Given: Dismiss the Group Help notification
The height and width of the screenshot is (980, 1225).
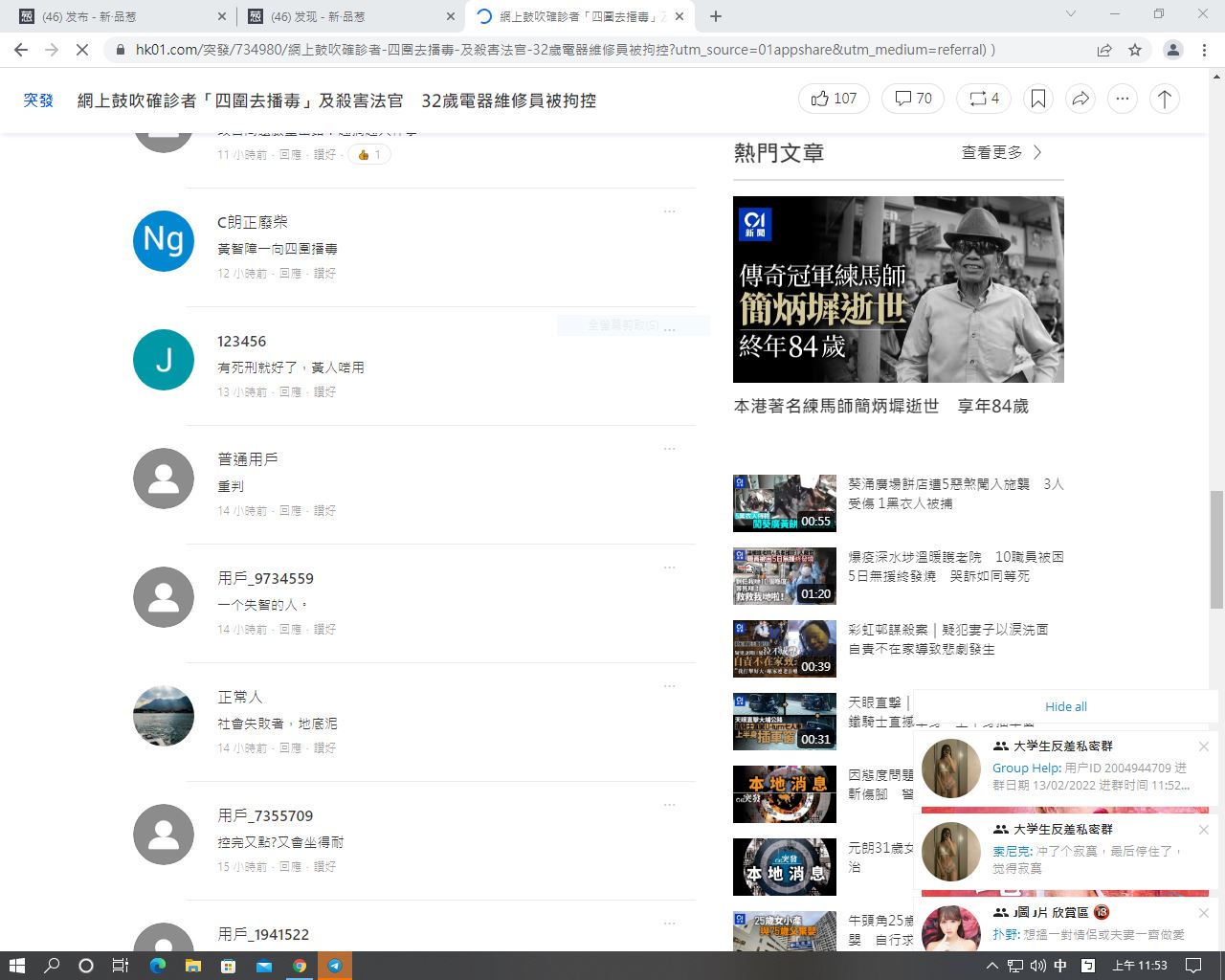Looking at the screenshot, I should [x=1204, y=746].
